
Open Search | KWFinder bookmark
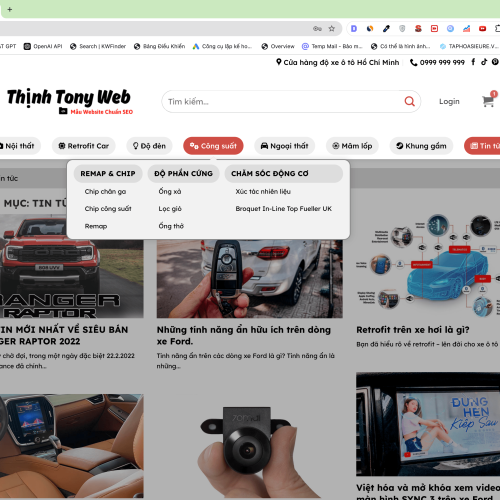tap(98, 46)
